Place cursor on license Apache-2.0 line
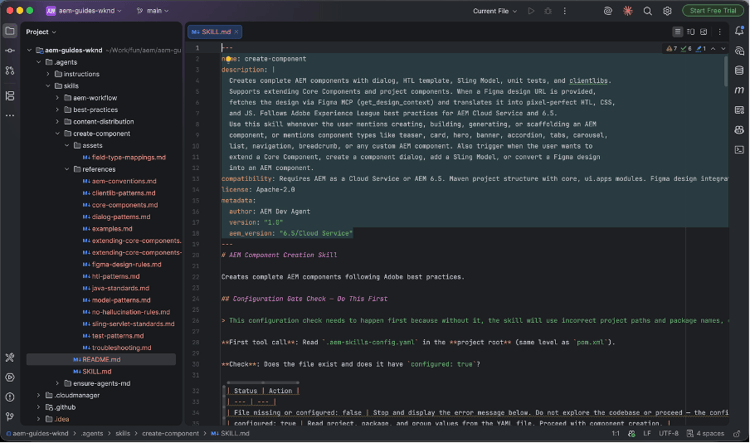 tap(258, 190)
